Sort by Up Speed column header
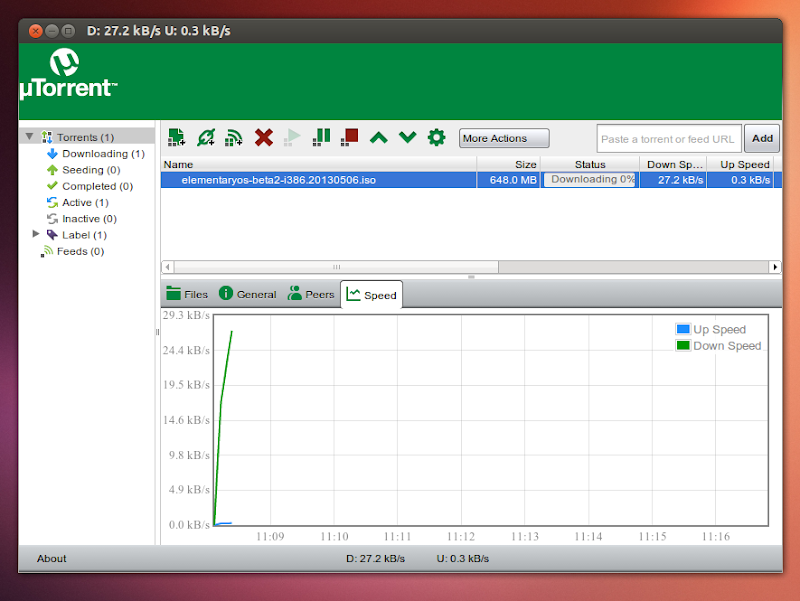The image size is (800, 601). pyautogui.click(x=741, y=164)
